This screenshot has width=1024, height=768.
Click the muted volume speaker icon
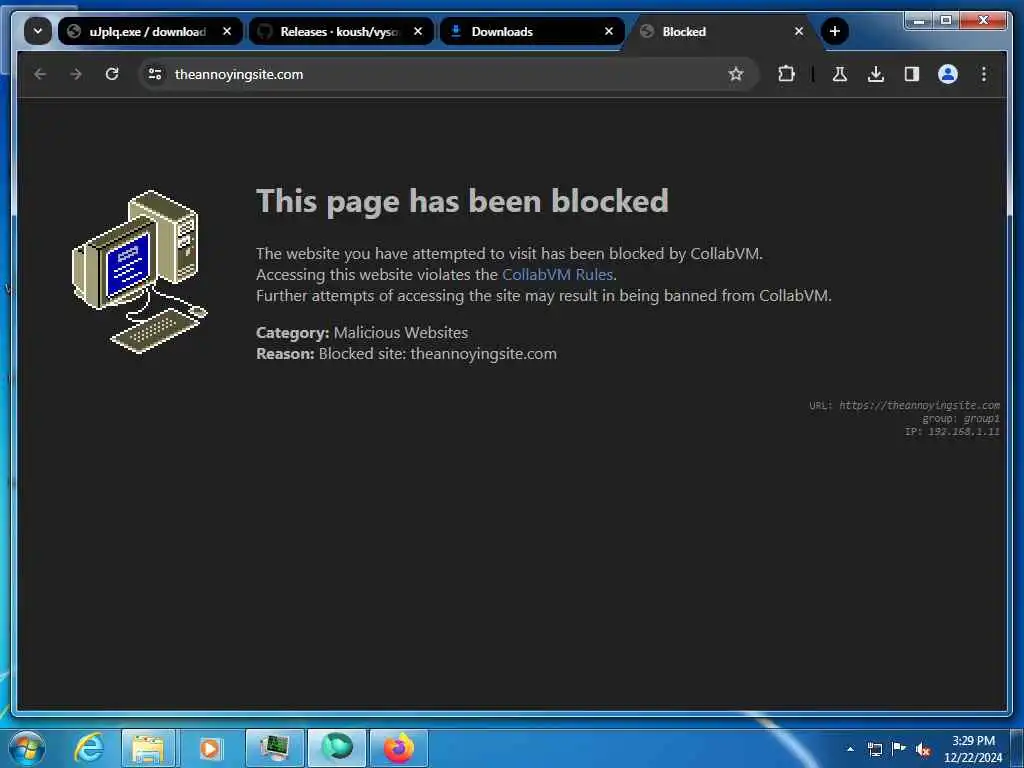click(923, 750)
